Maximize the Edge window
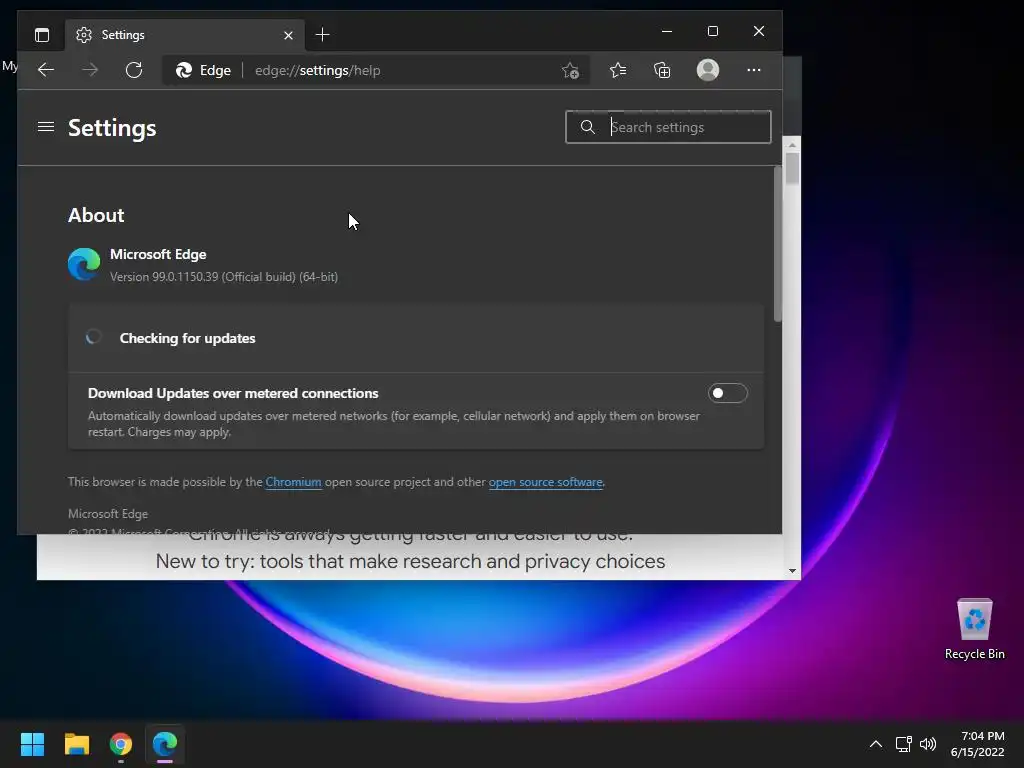The height and width of the screenshot is (768, 1024). (x=712, y=31)
